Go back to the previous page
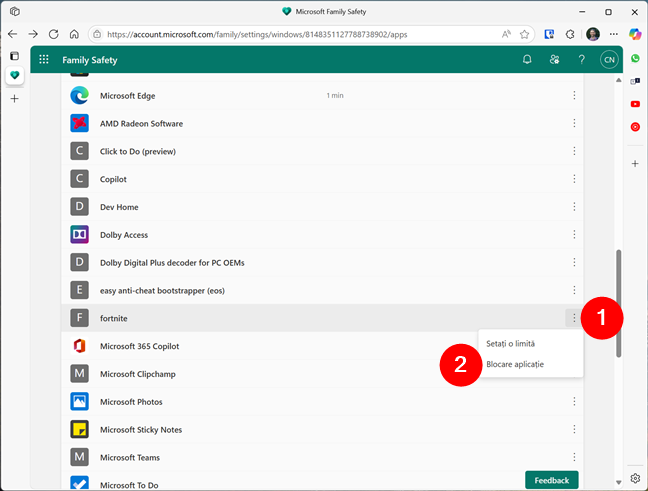Image resolution: width=648 pixels, height=491 pixels. pos(12,34)
